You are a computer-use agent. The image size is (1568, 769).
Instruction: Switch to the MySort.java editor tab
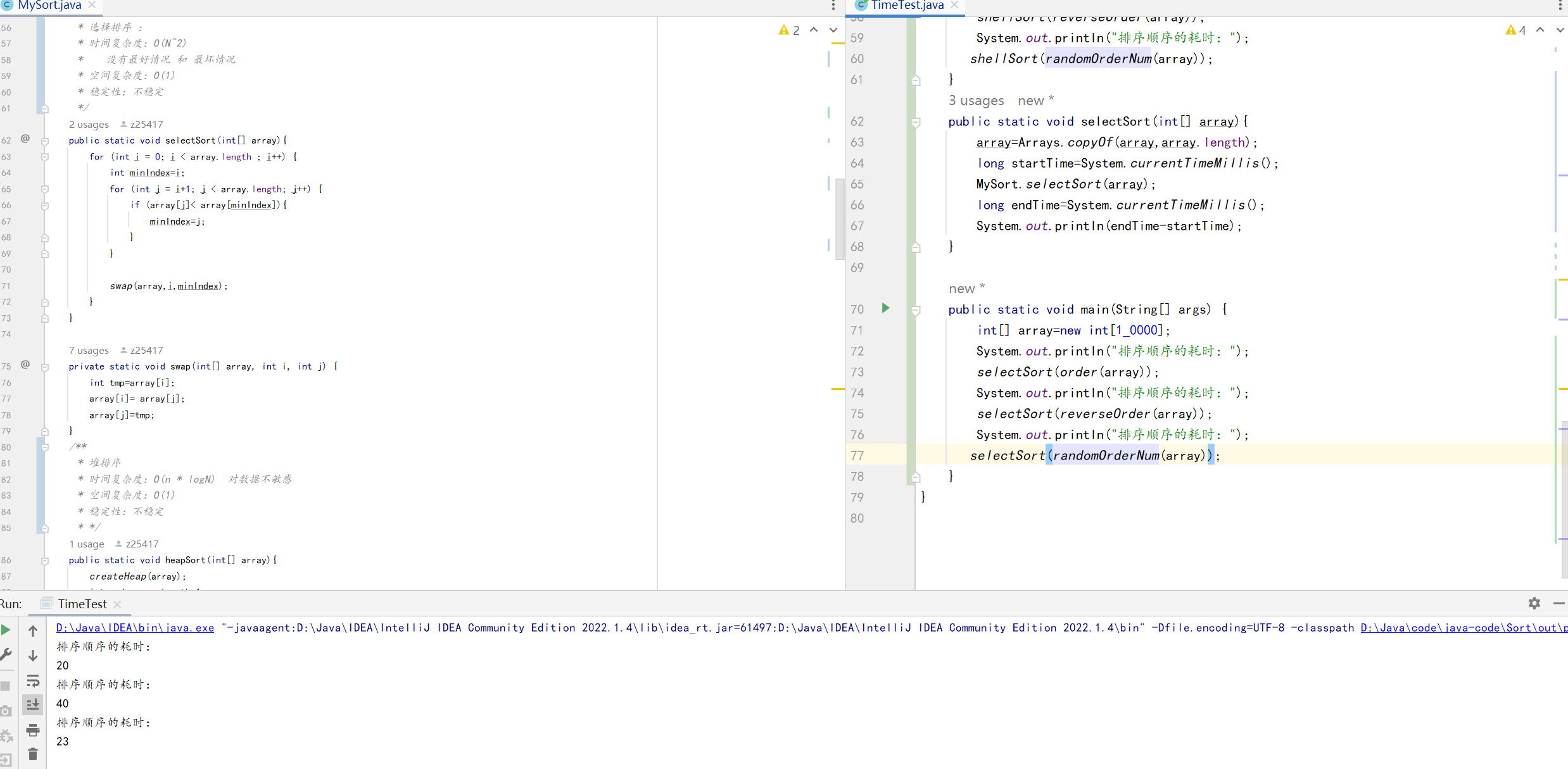click(49, 6)
